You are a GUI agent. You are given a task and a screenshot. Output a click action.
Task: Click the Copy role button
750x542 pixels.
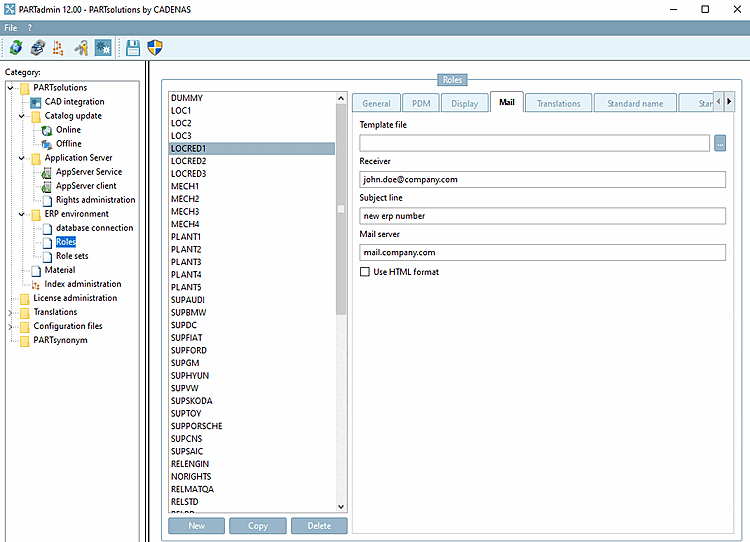coord(257,526)
